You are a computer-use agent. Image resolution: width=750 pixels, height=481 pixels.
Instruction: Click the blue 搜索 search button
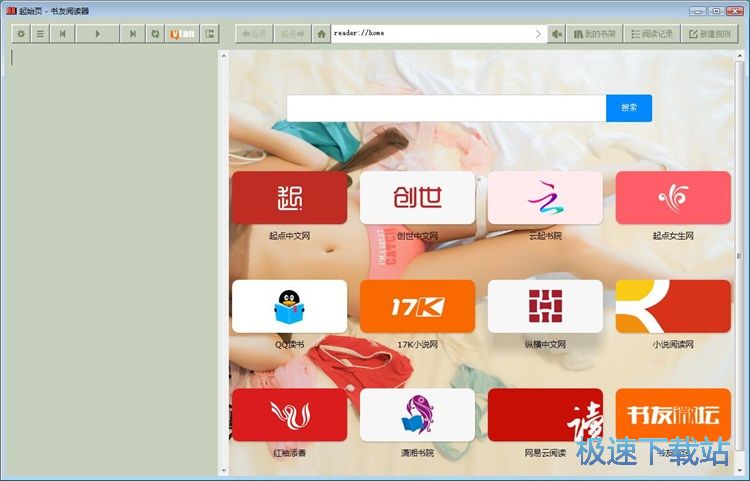click(x=629, y=108)
